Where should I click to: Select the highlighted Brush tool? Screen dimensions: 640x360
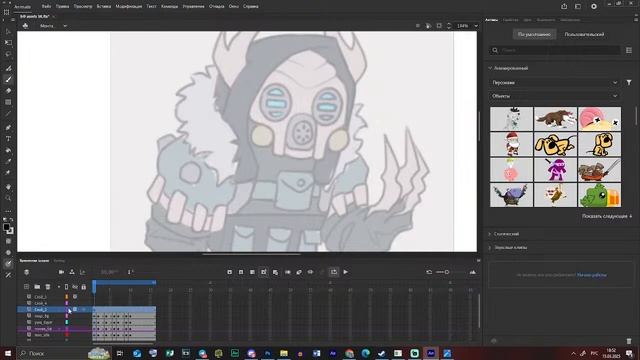[8, 80]
